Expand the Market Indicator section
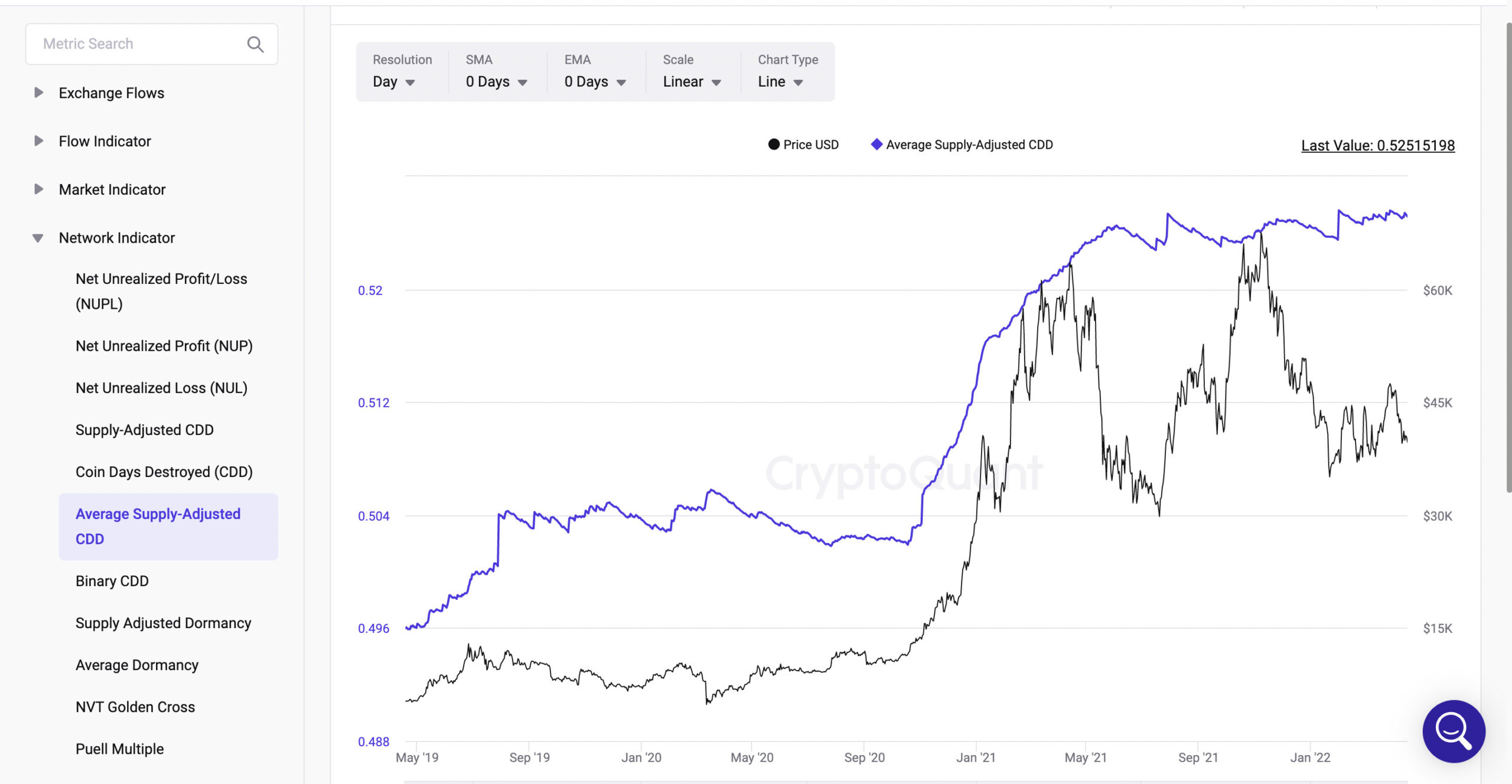The height and width of the screenshot is (784, 1512). 38,190
